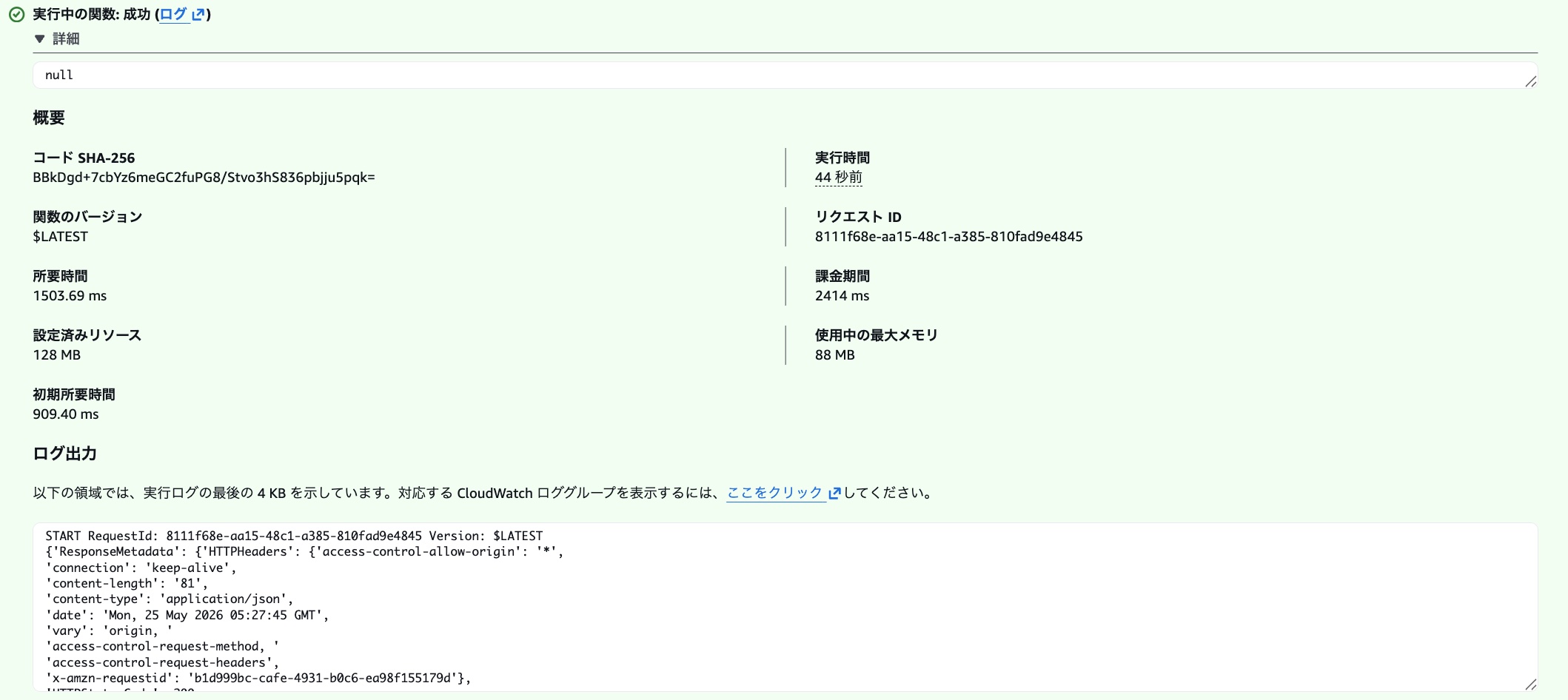Select the 1503.69 ms duration value
Image resolution: width=1568 pixels, height=700 pixels.
point(70,296)
